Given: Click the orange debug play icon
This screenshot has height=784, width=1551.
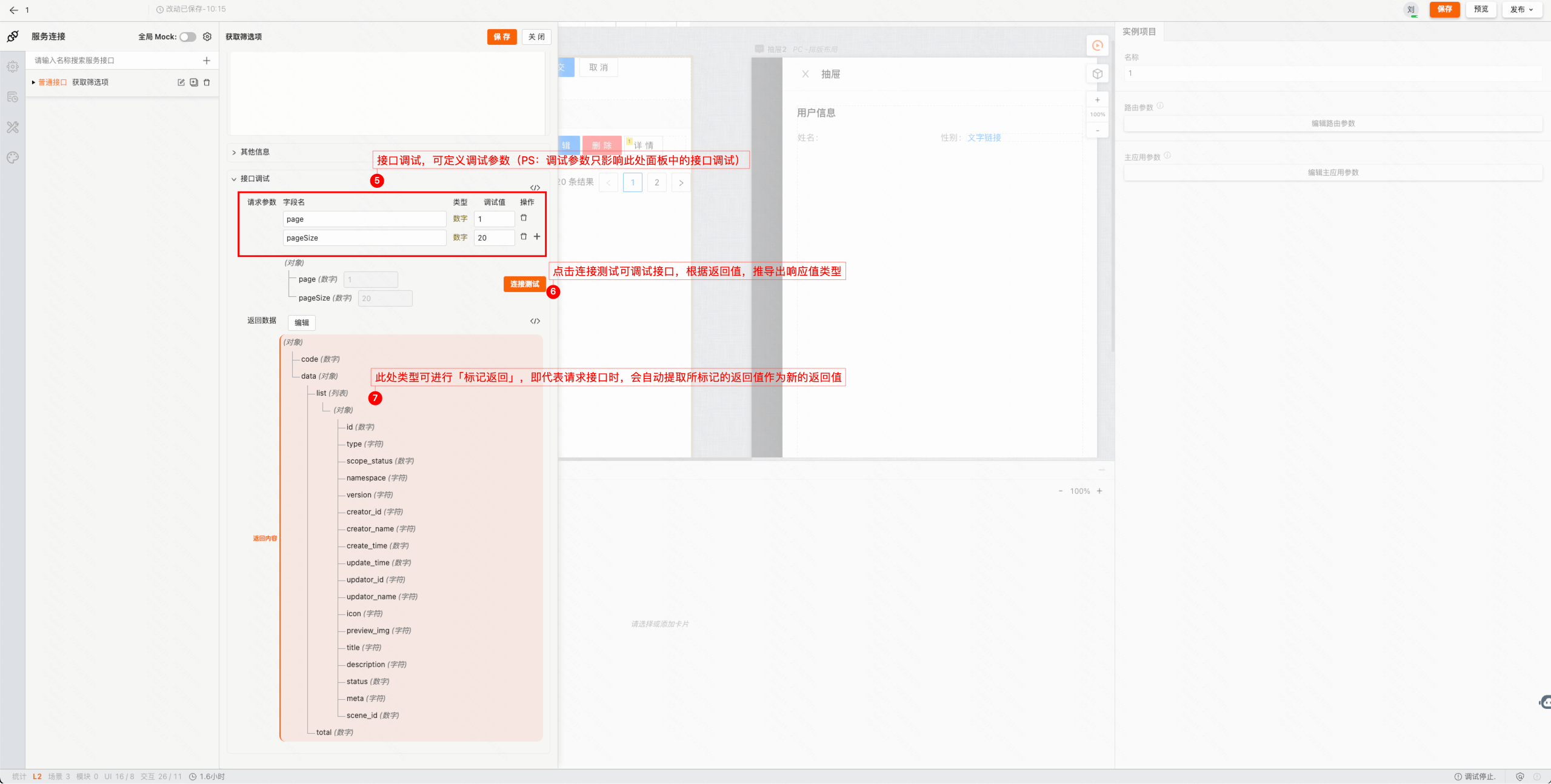Looking at the screenshot, I should pos(1098,45).
